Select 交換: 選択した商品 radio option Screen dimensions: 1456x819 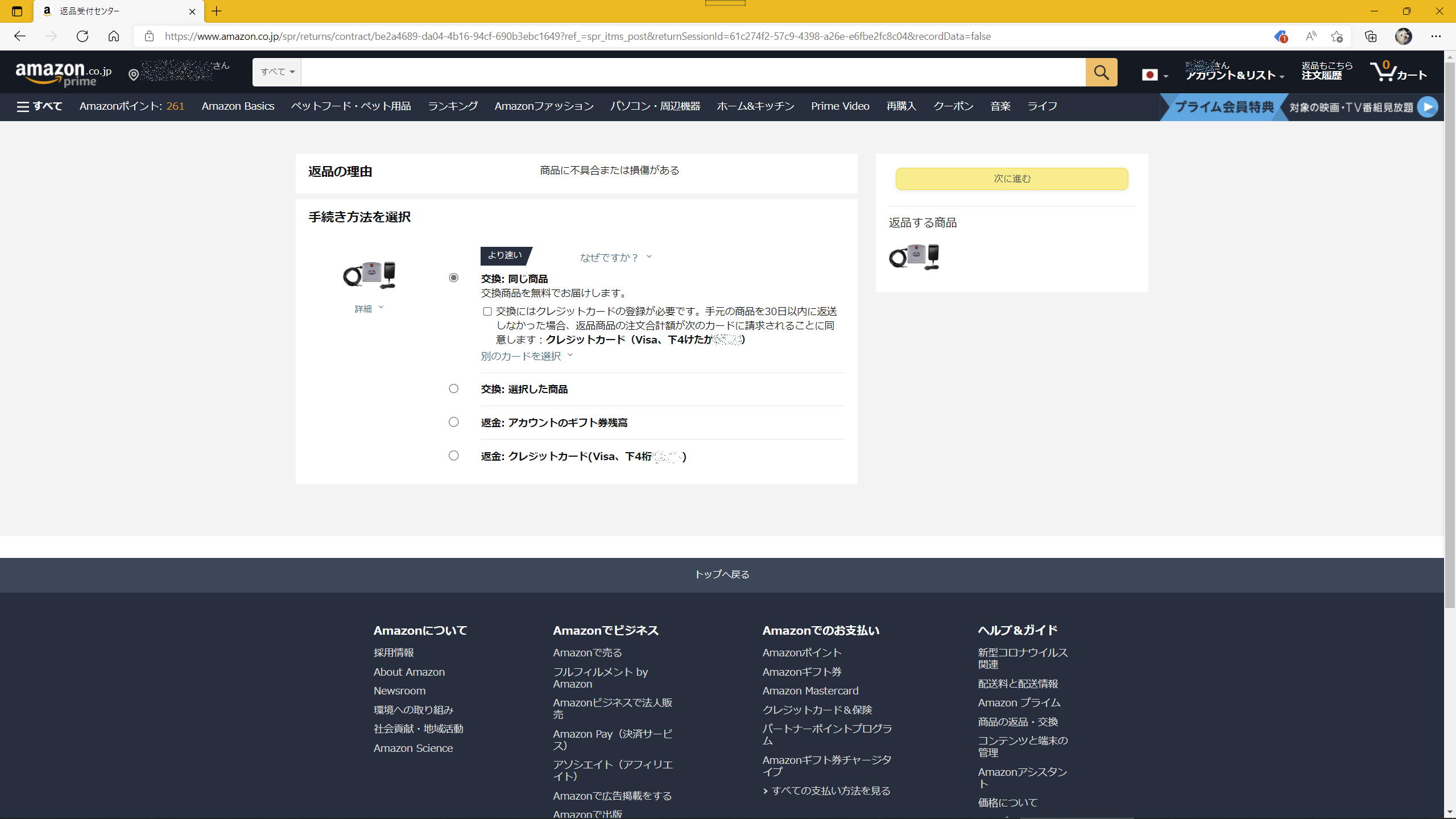tap(453, 388)
